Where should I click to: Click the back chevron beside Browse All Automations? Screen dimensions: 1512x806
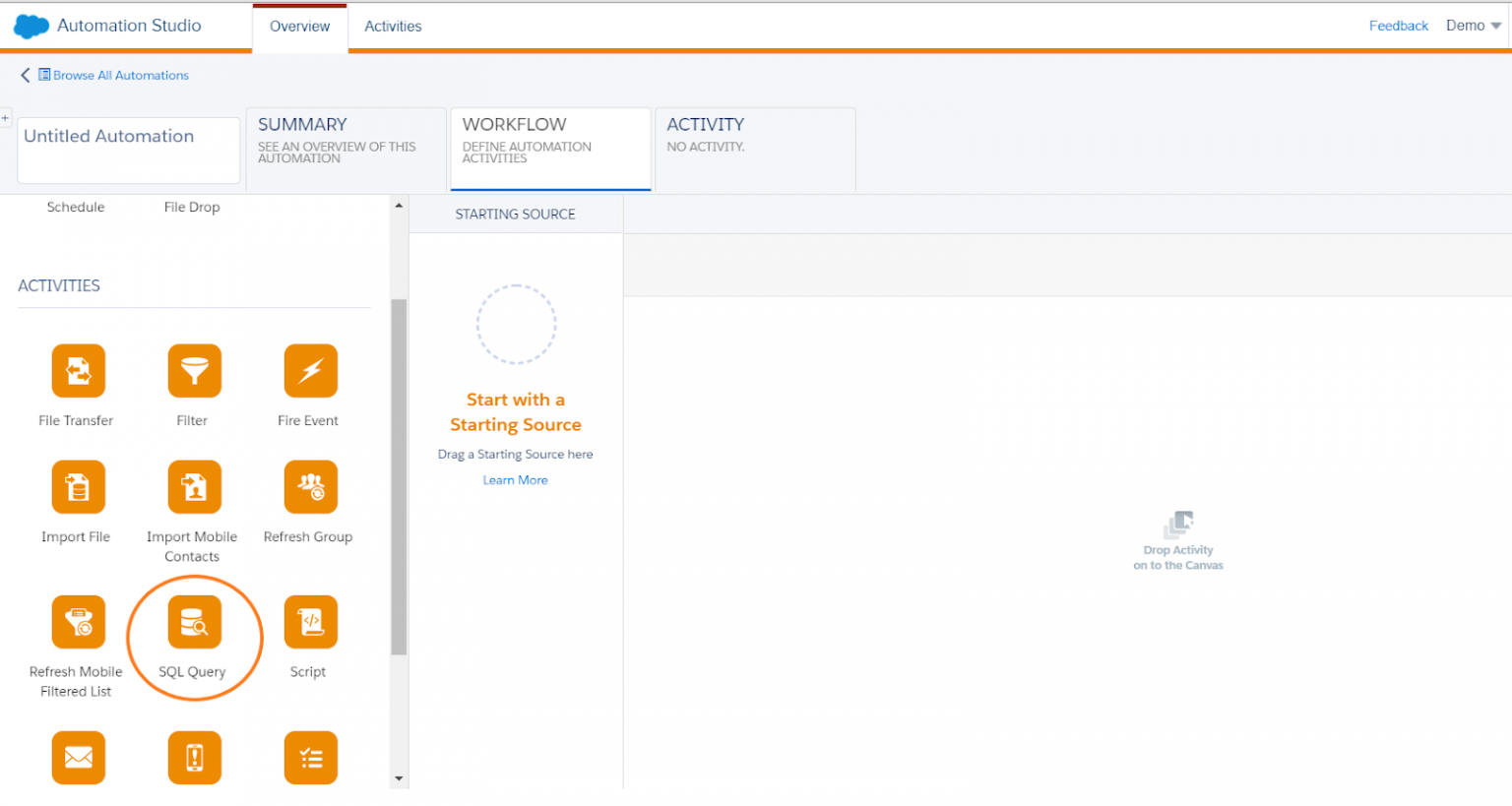point(25,75)
